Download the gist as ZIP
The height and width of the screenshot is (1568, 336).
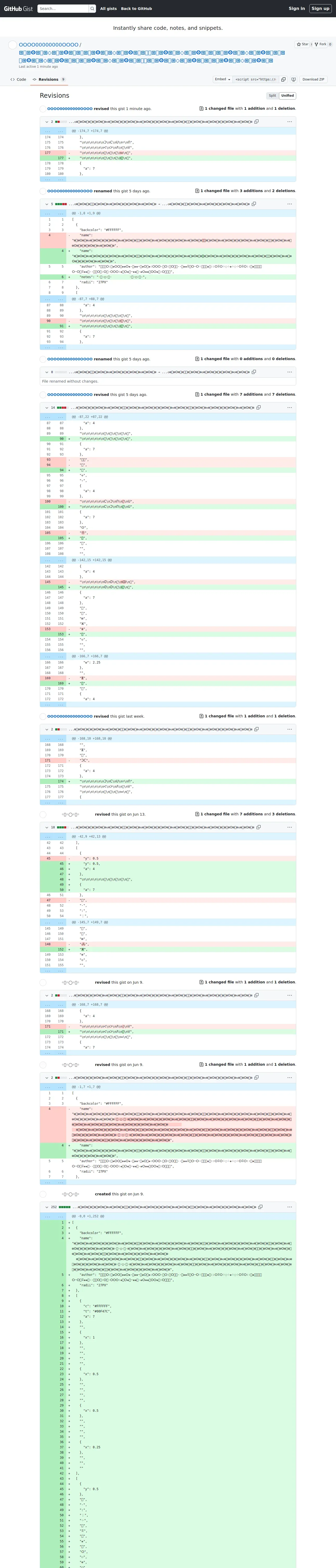313,79
